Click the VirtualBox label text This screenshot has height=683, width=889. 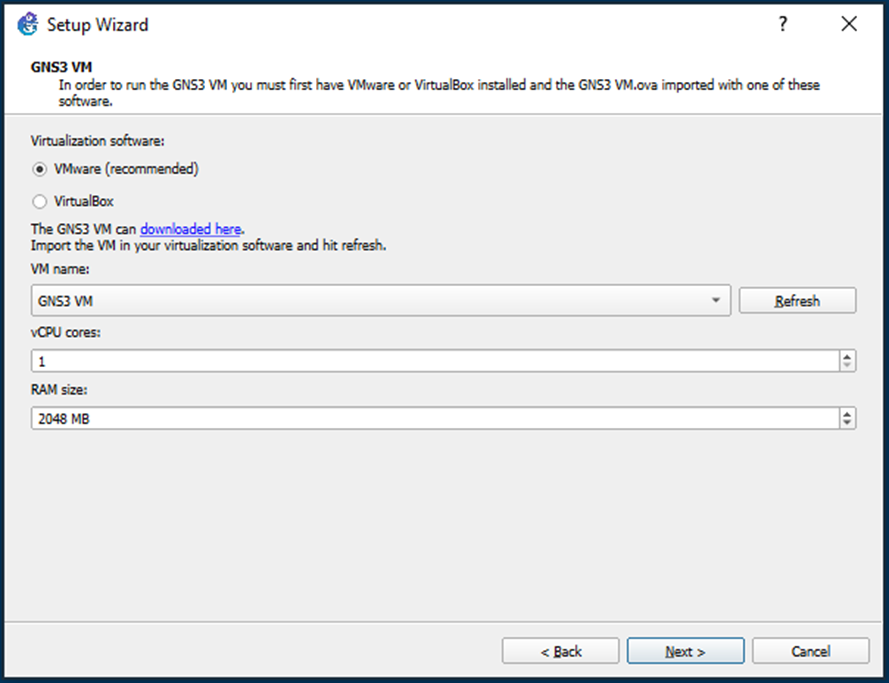84,201
